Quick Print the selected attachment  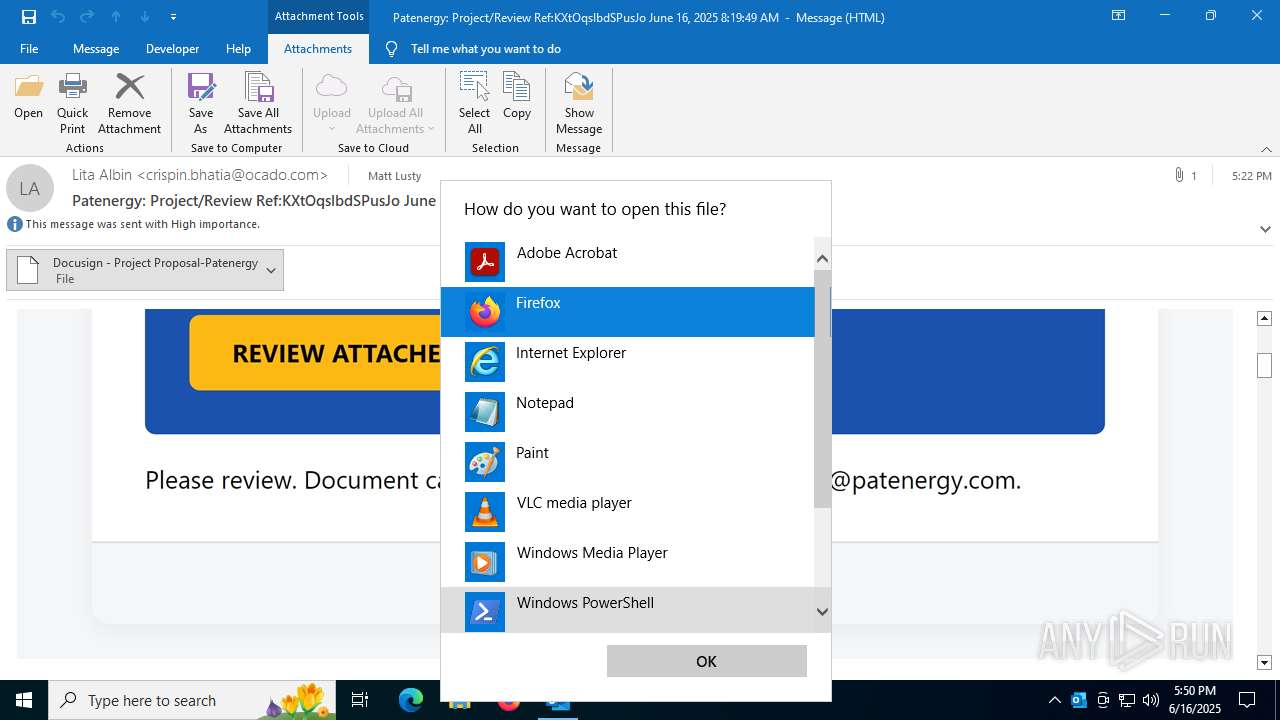pyautogui.click(x=72, y=103)
